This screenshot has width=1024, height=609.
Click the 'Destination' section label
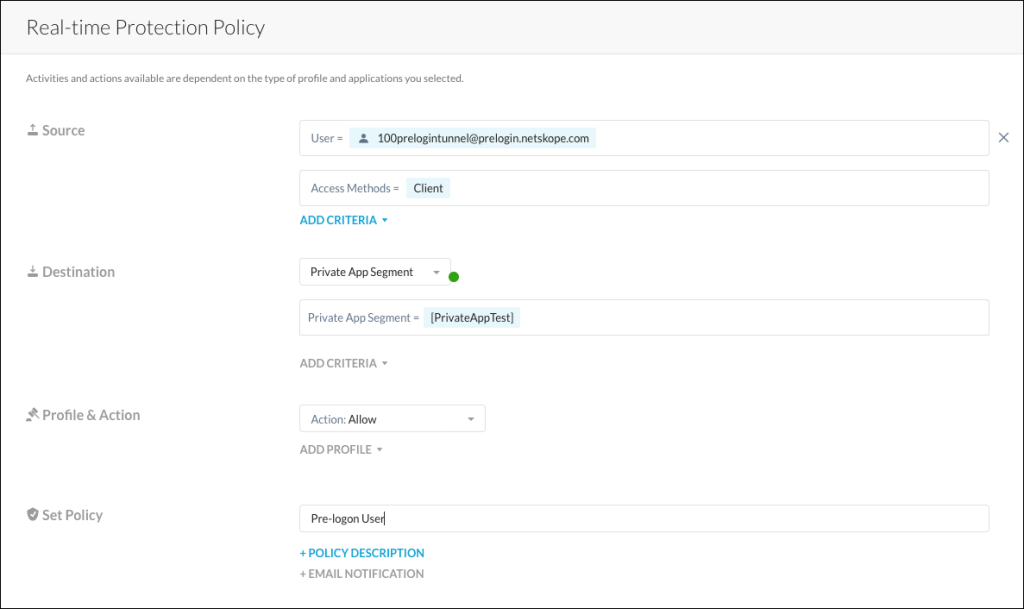coord(78,272)
